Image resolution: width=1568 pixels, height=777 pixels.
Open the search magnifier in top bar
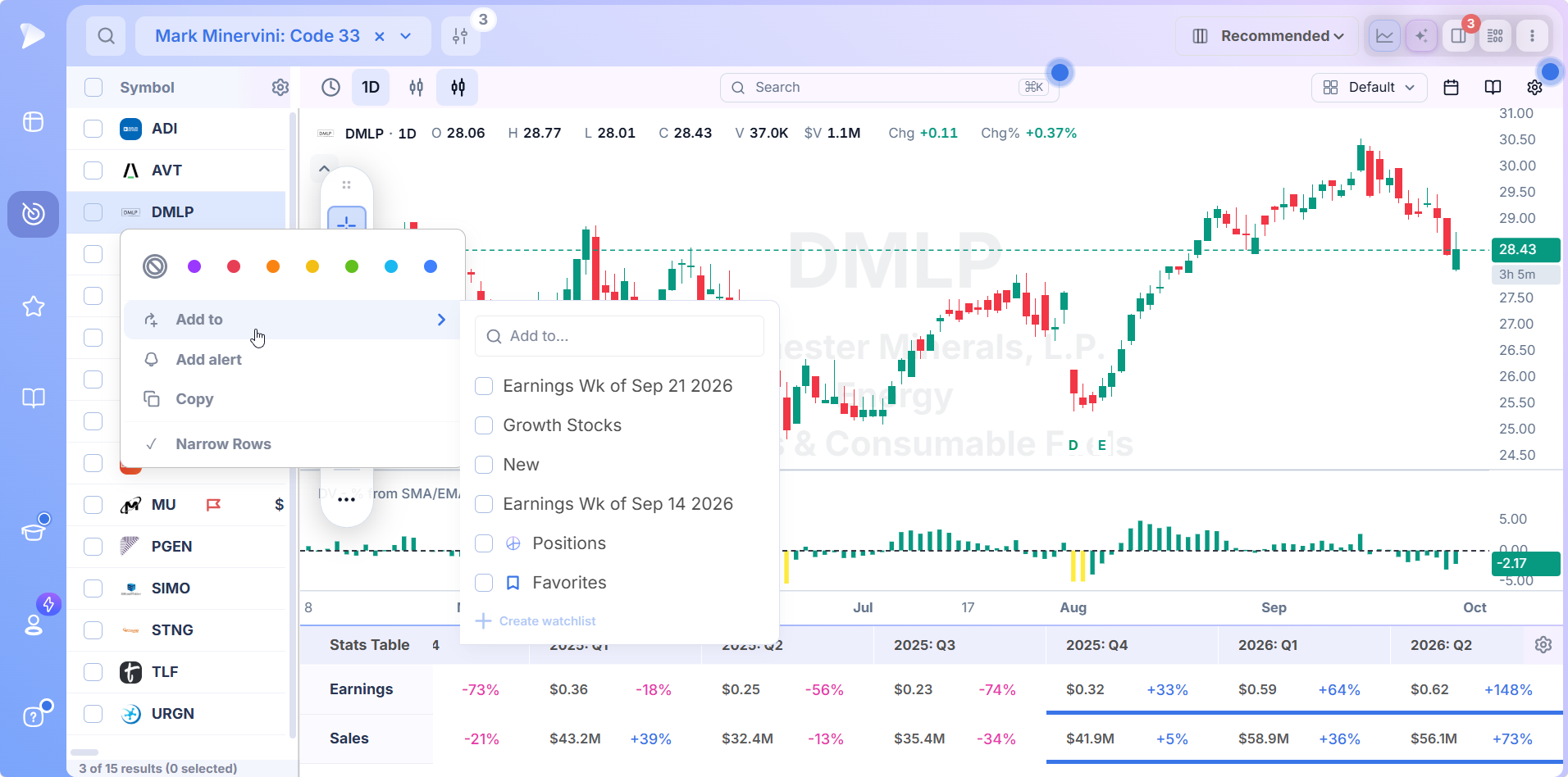pos(106,36)
